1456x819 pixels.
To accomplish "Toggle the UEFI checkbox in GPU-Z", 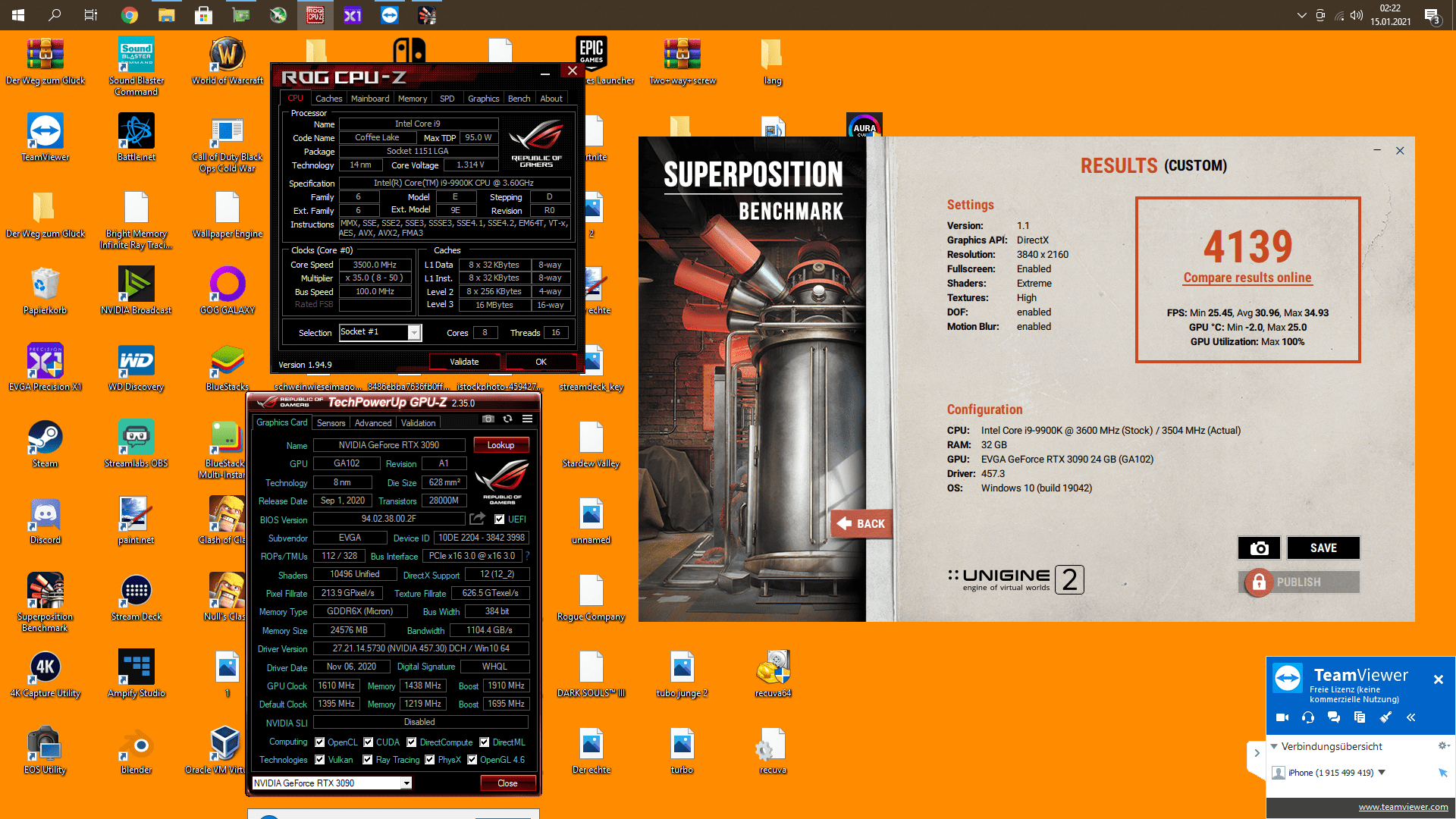I will 499,519.
